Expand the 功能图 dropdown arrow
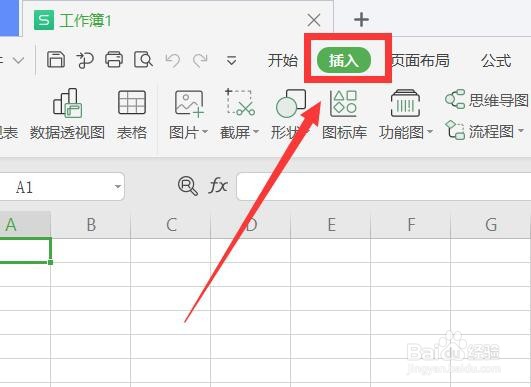Viewport: 531px width, 387px height. 430,132
